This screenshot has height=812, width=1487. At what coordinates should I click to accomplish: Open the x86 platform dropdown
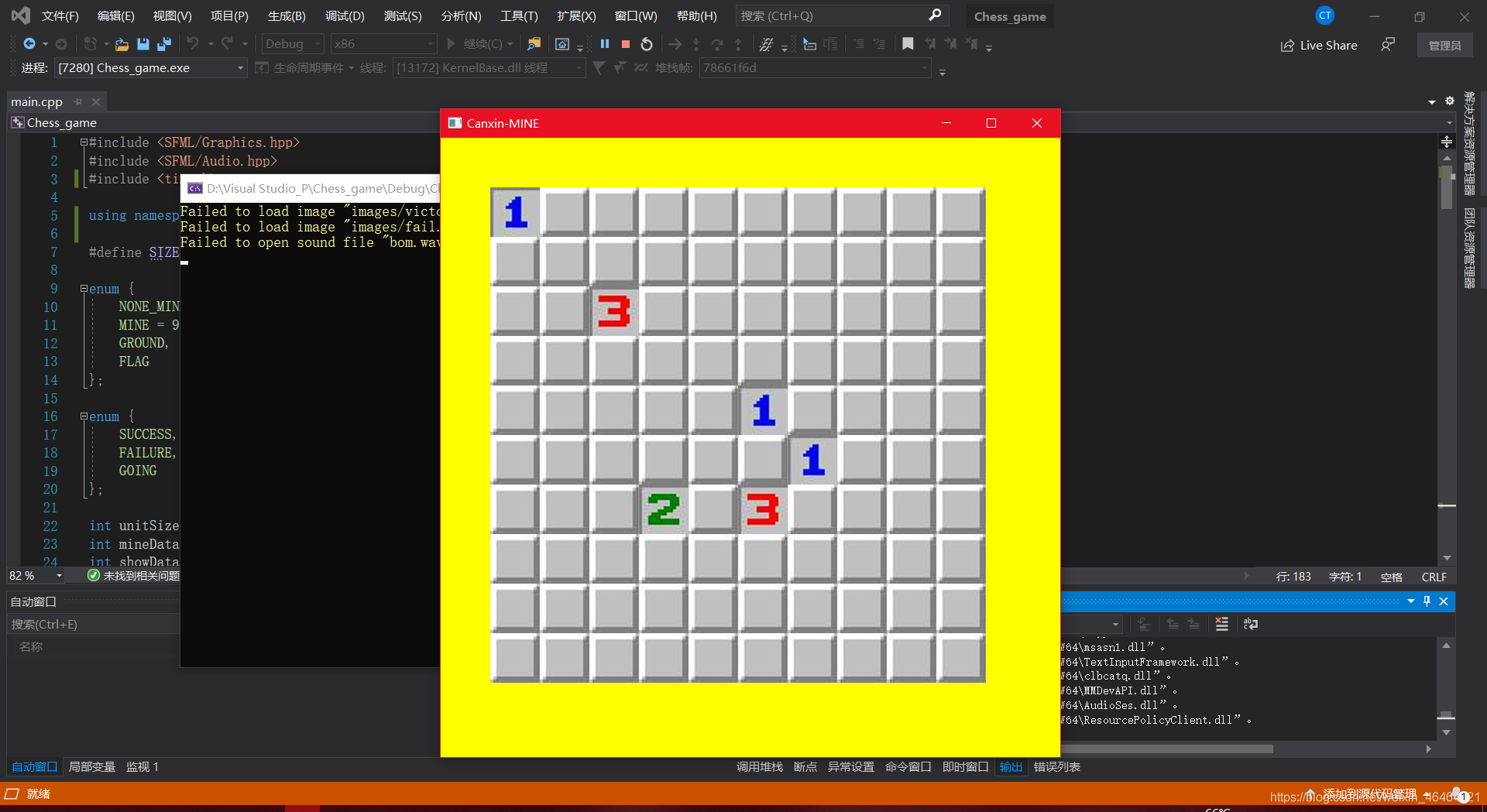[383, 44]
